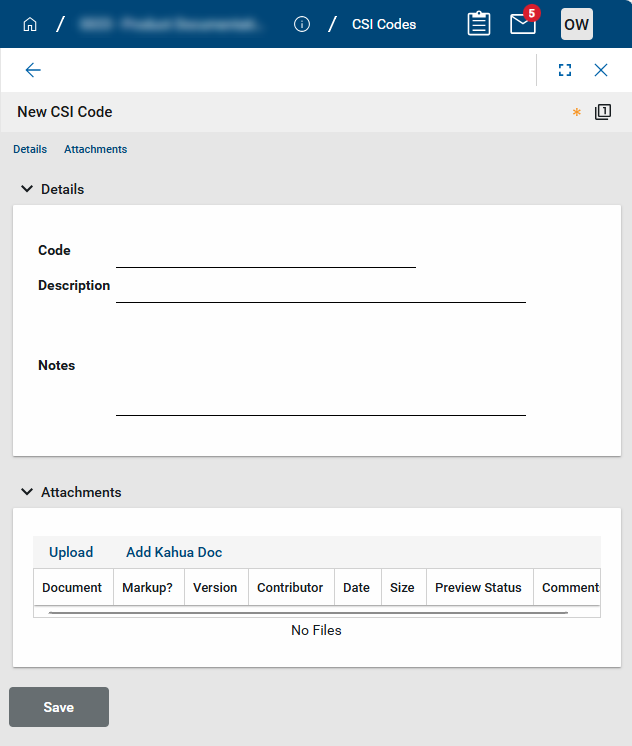Focus the Description text field
Viewport: 632px width, 746px height.
(320, 288)
